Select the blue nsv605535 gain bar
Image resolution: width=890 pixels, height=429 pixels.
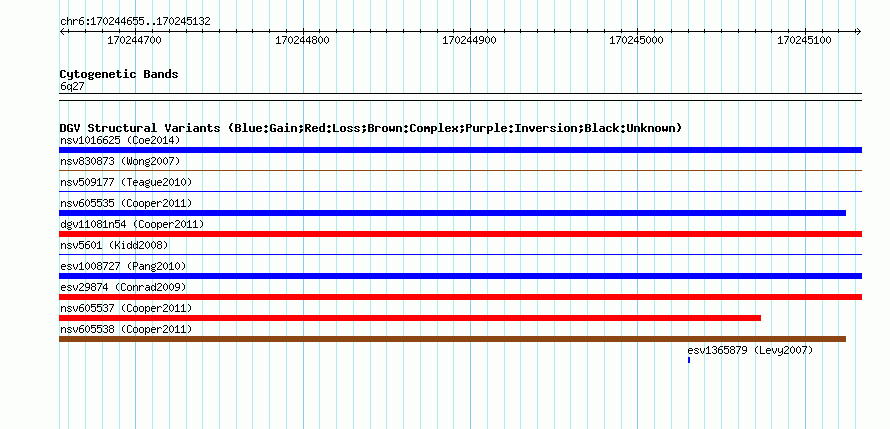click(452, 213)
